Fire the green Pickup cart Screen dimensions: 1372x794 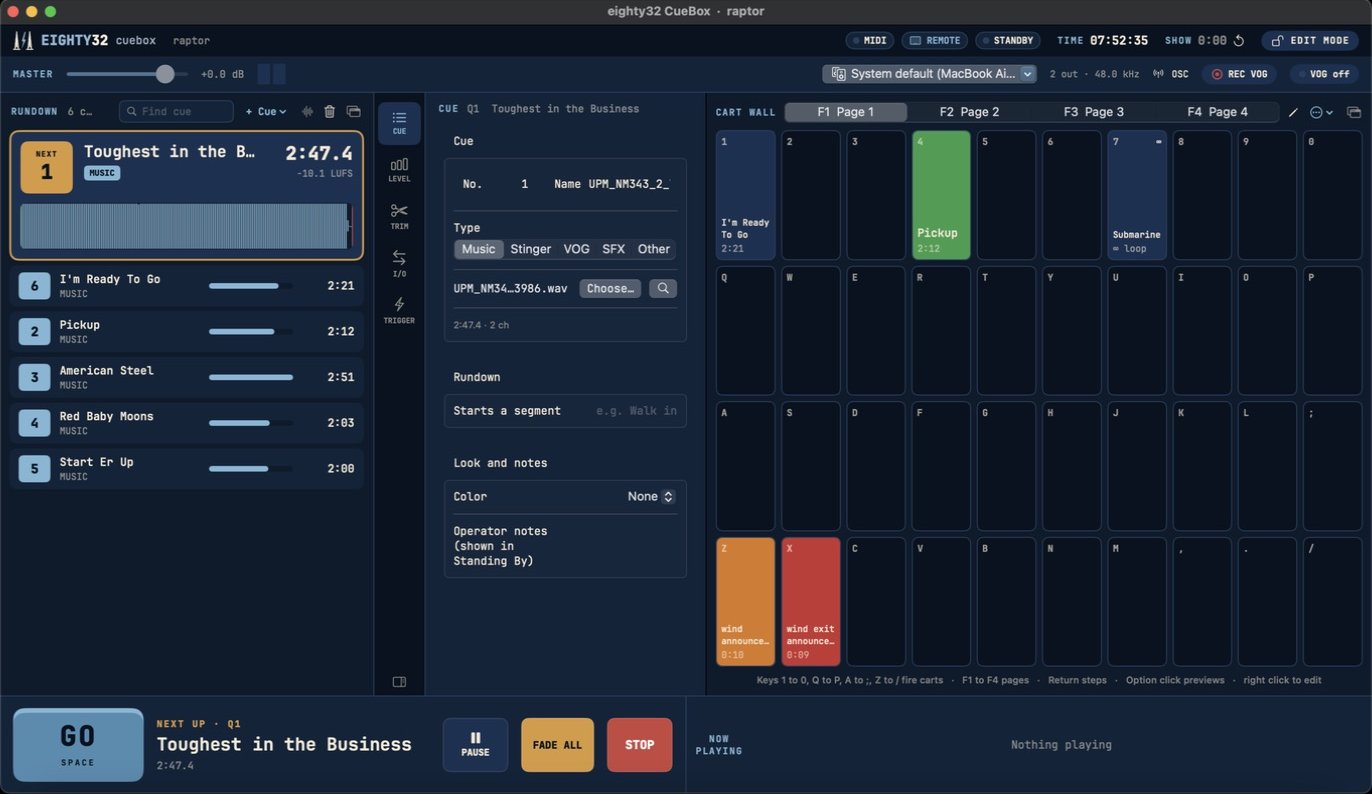[x=941, y=195]
